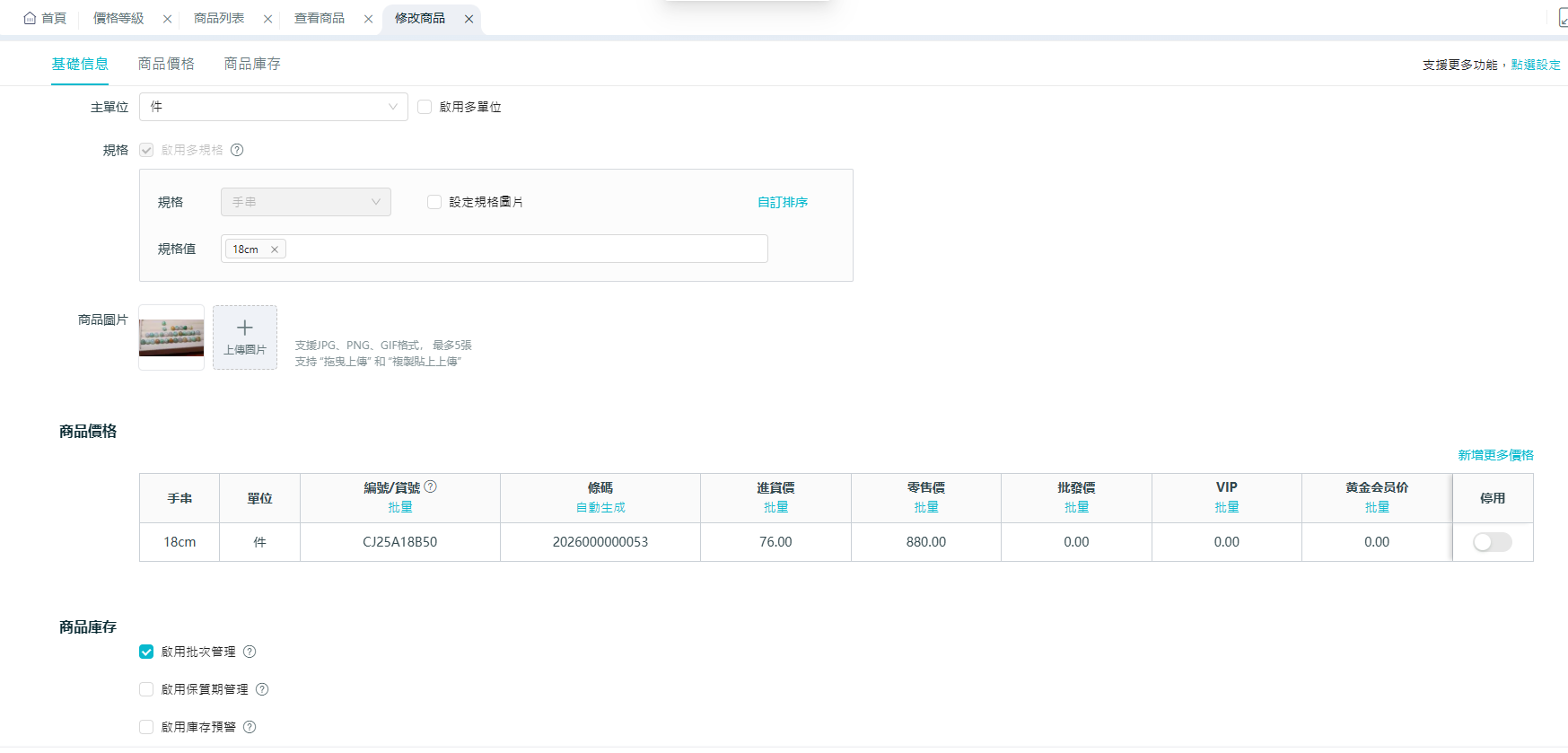1568x753 pixels.
Task: Click the 新增更多價格 link
Action: click(x=1495, y=455)
